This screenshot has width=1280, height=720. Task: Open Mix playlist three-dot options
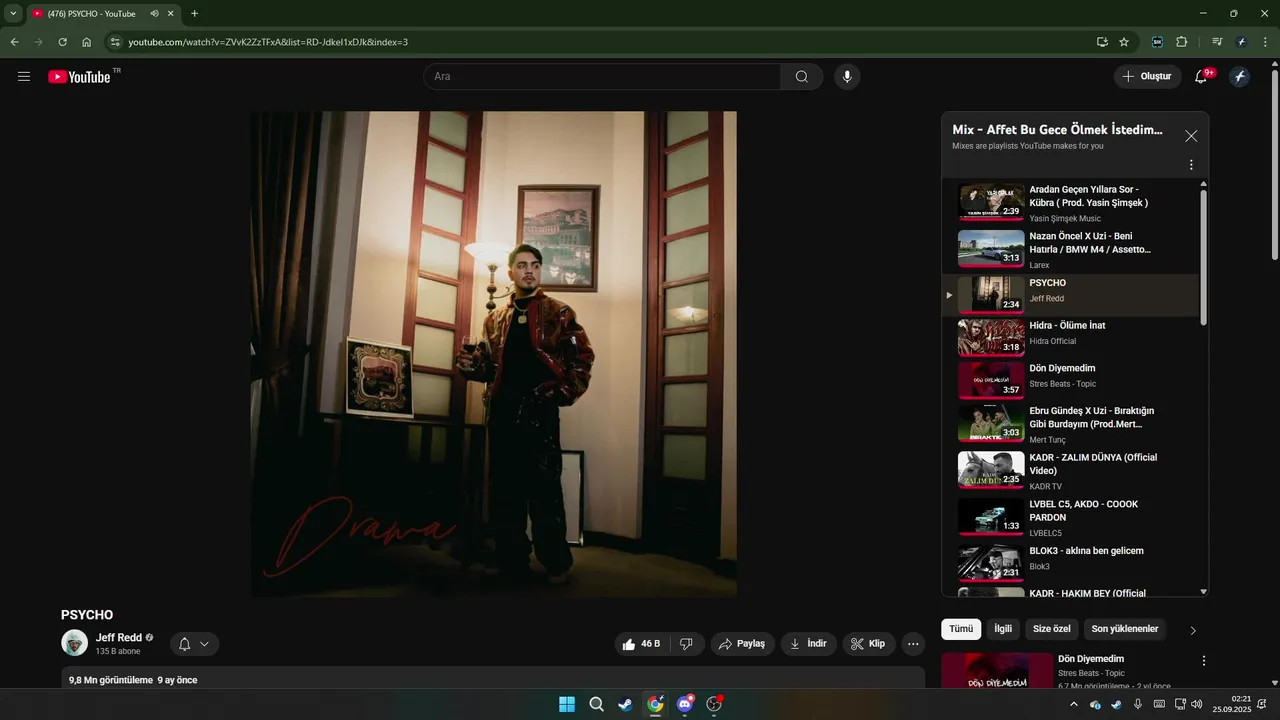point(1191,165)
